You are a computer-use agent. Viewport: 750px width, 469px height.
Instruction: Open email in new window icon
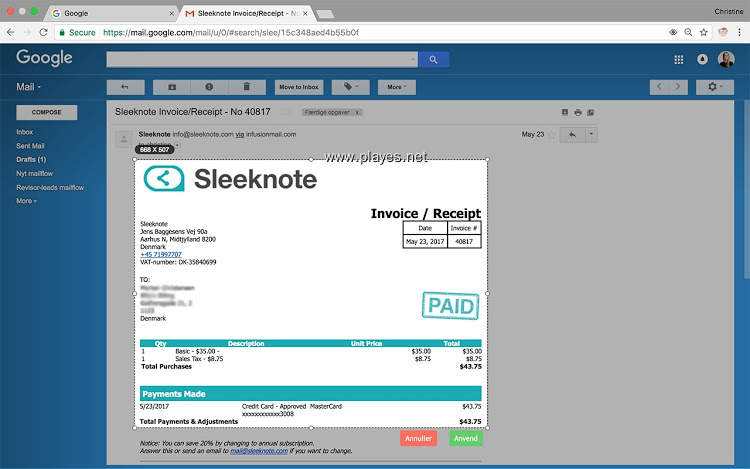click(591, 112)
